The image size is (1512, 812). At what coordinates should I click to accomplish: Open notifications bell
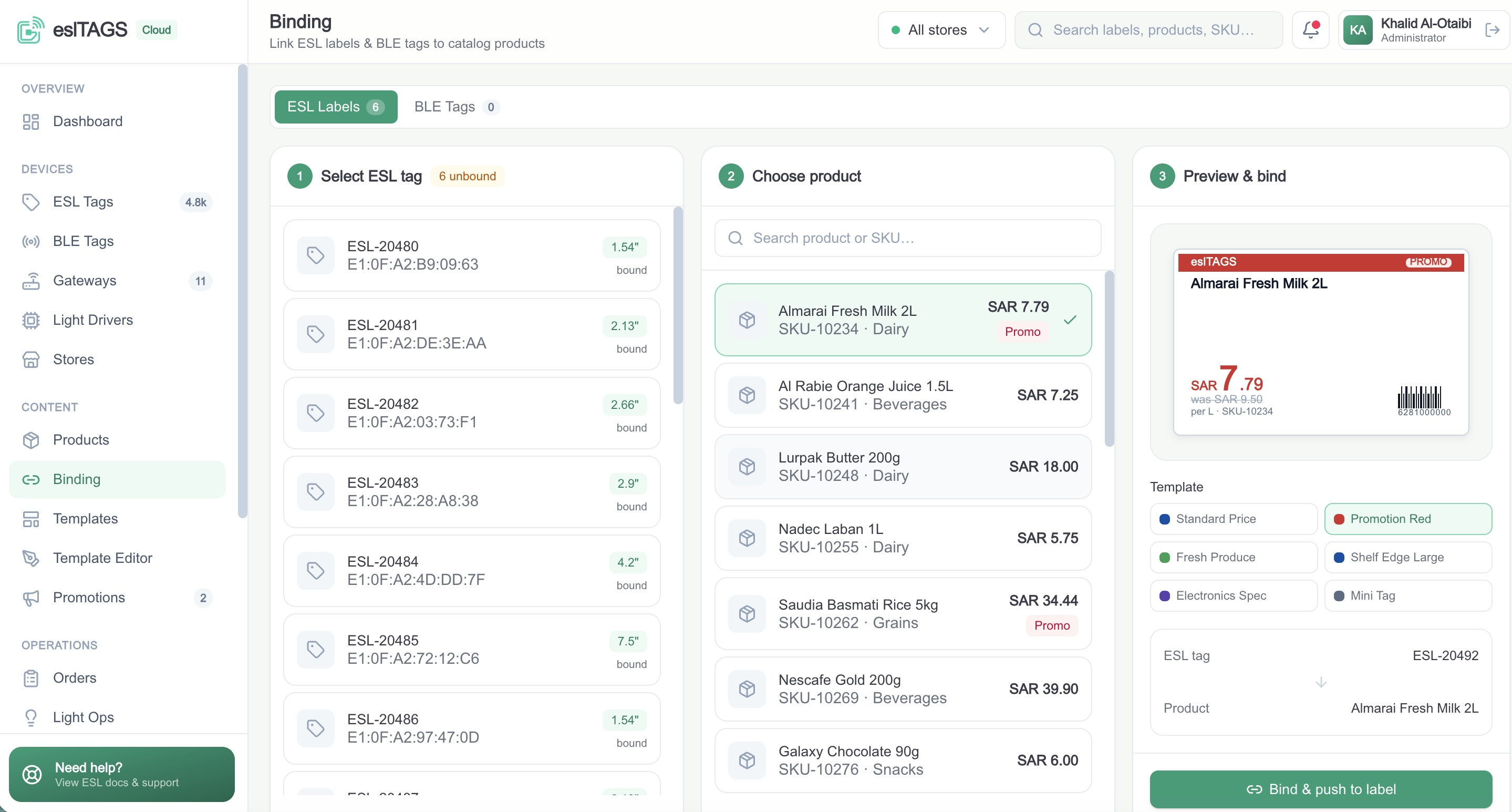[1310, 30]
